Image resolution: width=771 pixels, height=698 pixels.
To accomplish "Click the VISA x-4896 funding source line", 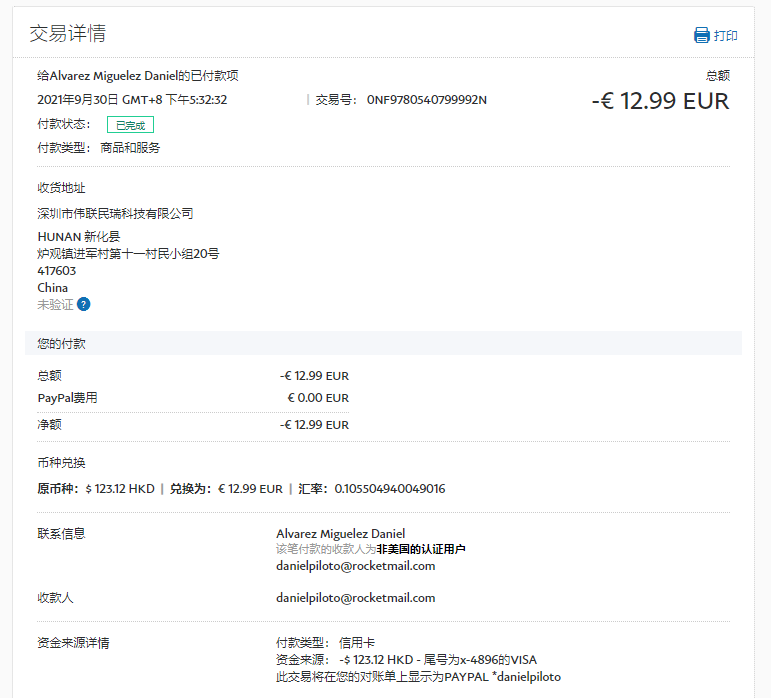I will [406, 659].
